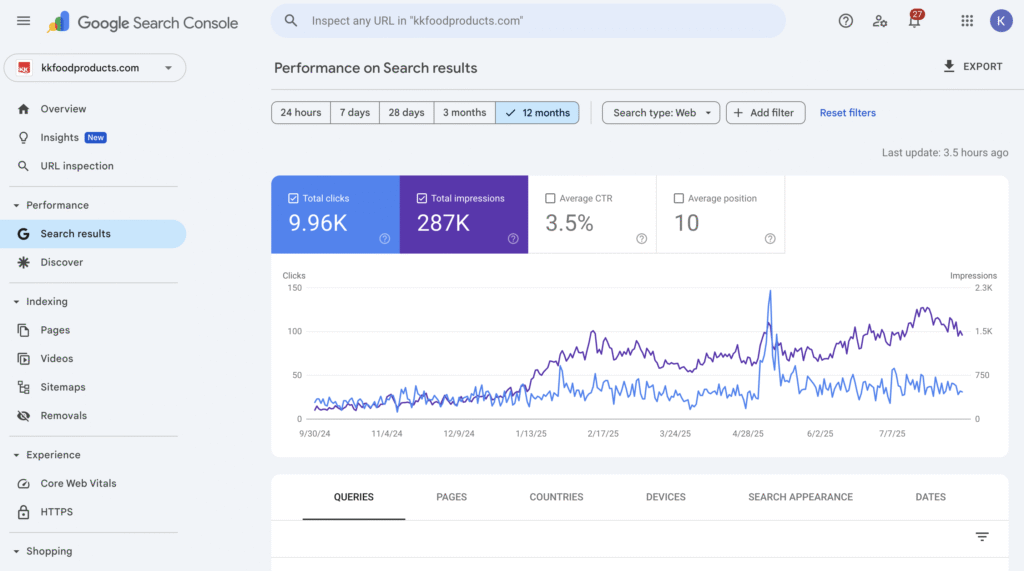Click the New badge beside Insights

[x=96, y=137]
